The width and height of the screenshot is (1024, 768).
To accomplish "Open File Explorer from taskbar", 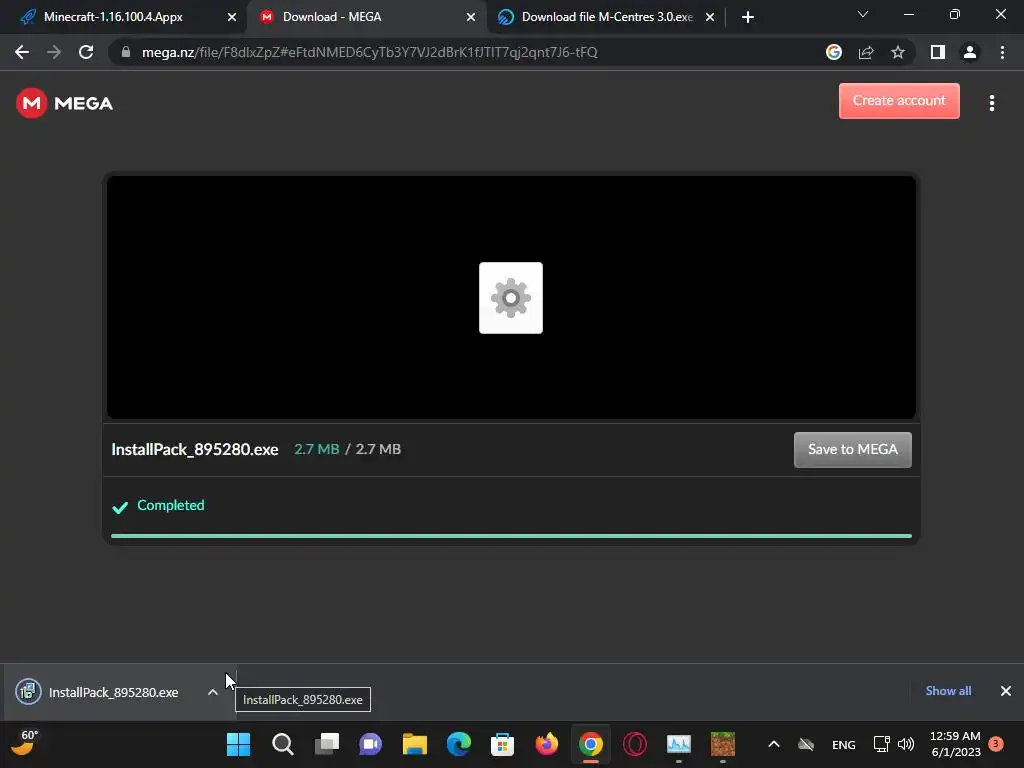I will tap(415, 744).
